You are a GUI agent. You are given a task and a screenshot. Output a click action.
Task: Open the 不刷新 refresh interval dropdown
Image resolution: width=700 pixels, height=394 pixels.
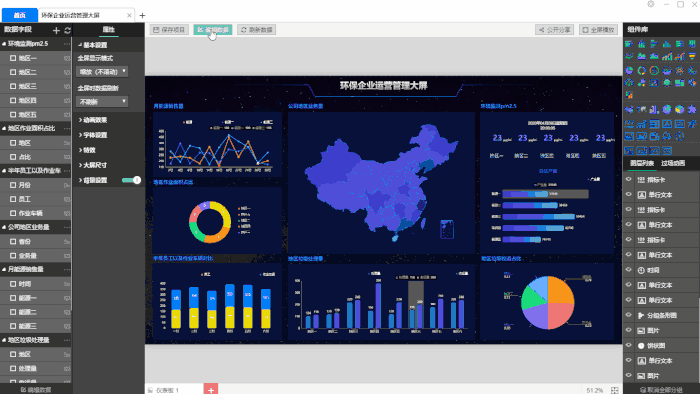102,102
